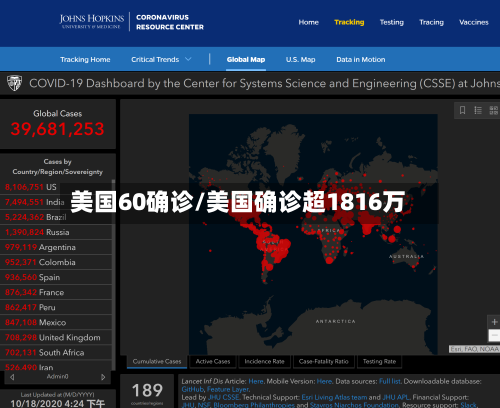
Task: Open the GitHub database link
Action: [192, 389]
